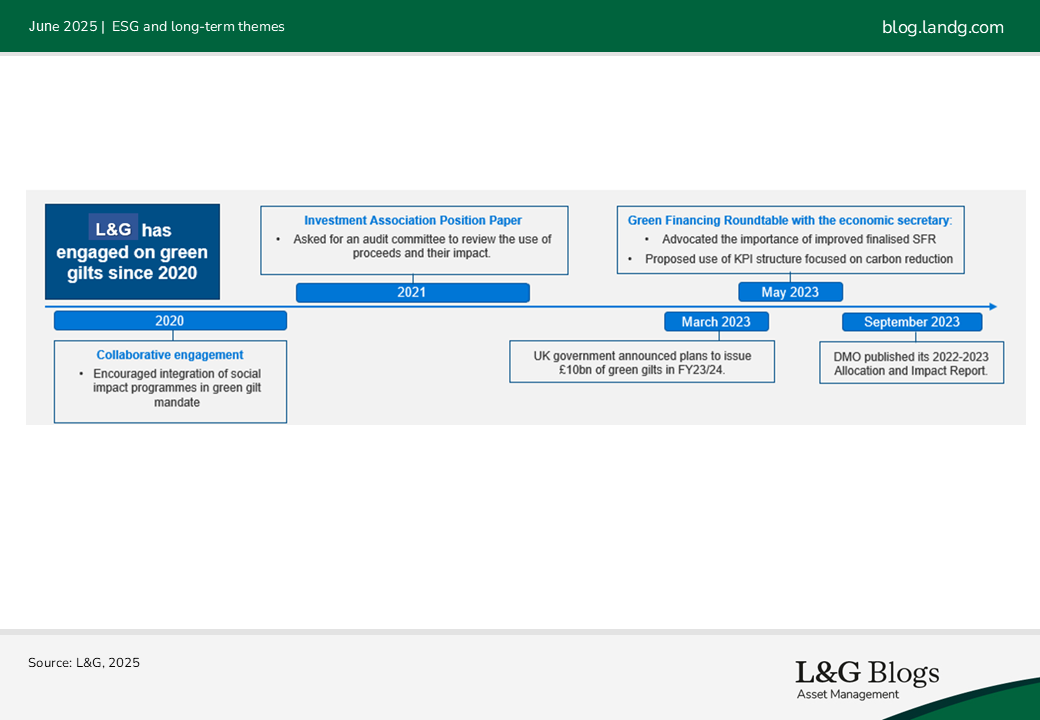Select the May 2023 timeline marker

pos(791,292)
